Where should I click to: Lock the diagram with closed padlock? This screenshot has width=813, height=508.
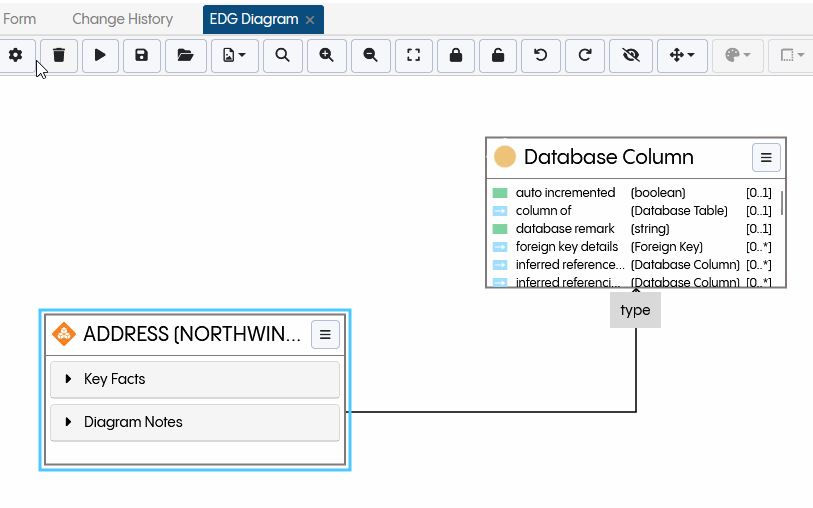click(456, 56)
